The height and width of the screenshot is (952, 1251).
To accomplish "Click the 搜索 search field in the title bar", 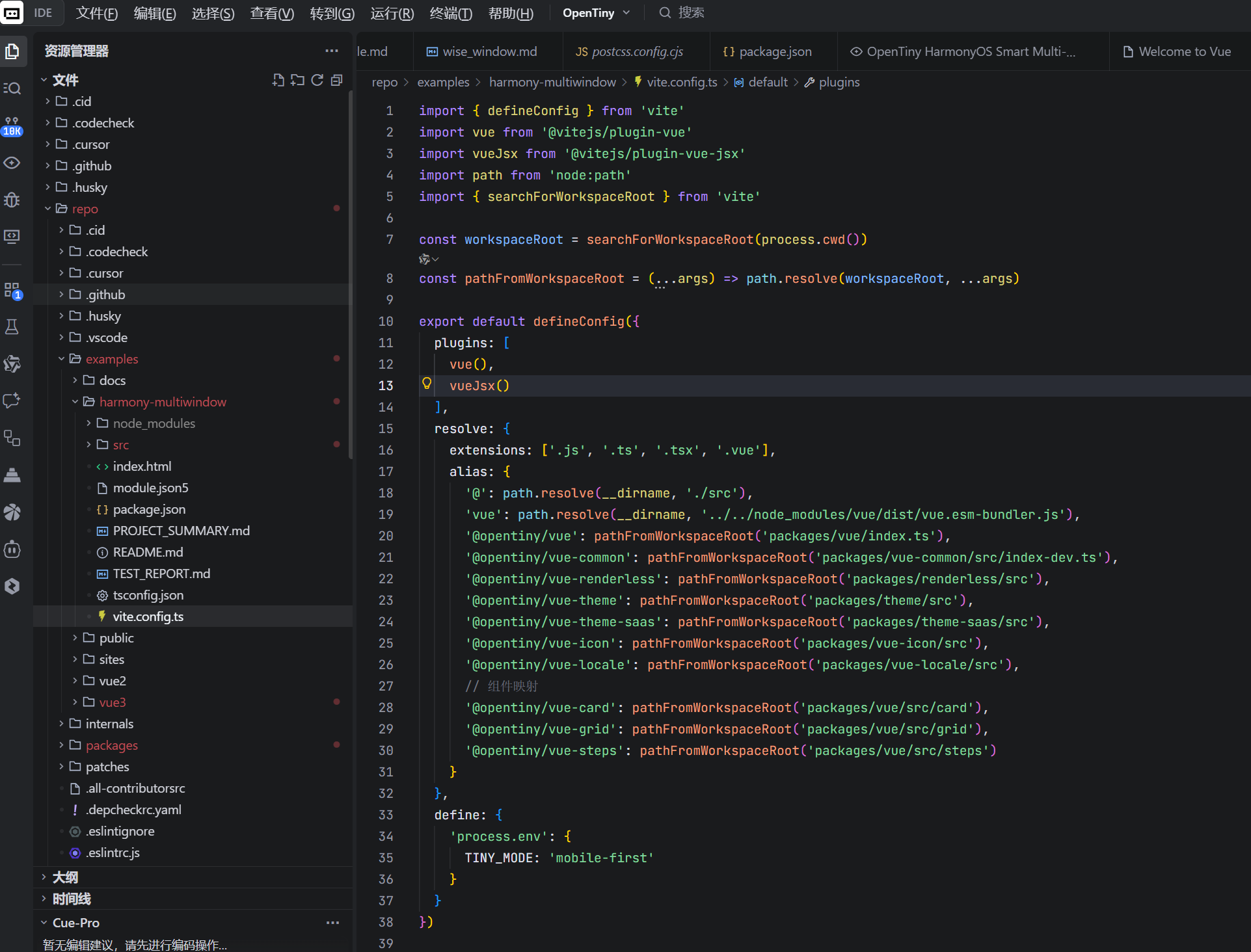I will click(x=690, y=13).
